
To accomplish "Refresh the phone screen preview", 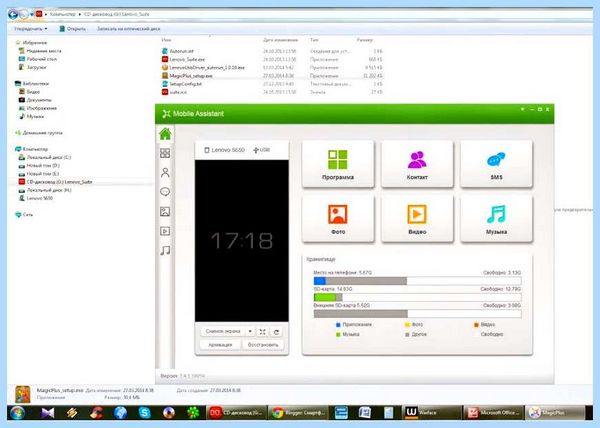I will 276,332.
